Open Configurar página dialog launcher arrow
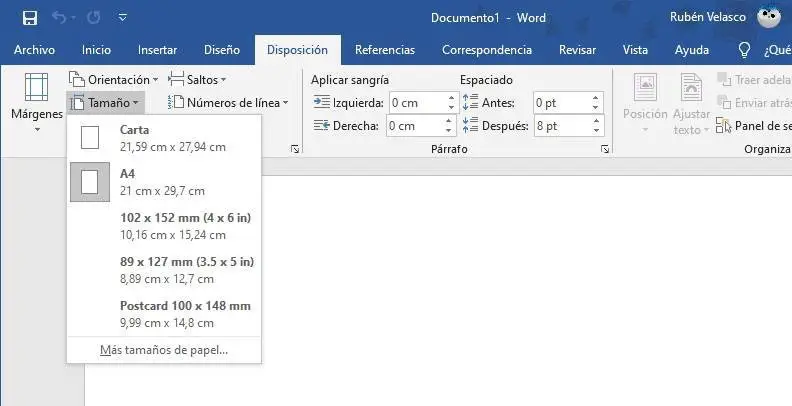Image resolution: width=792 pixels, height=406 pixels. pyautogui.click(x=295, y=149)
